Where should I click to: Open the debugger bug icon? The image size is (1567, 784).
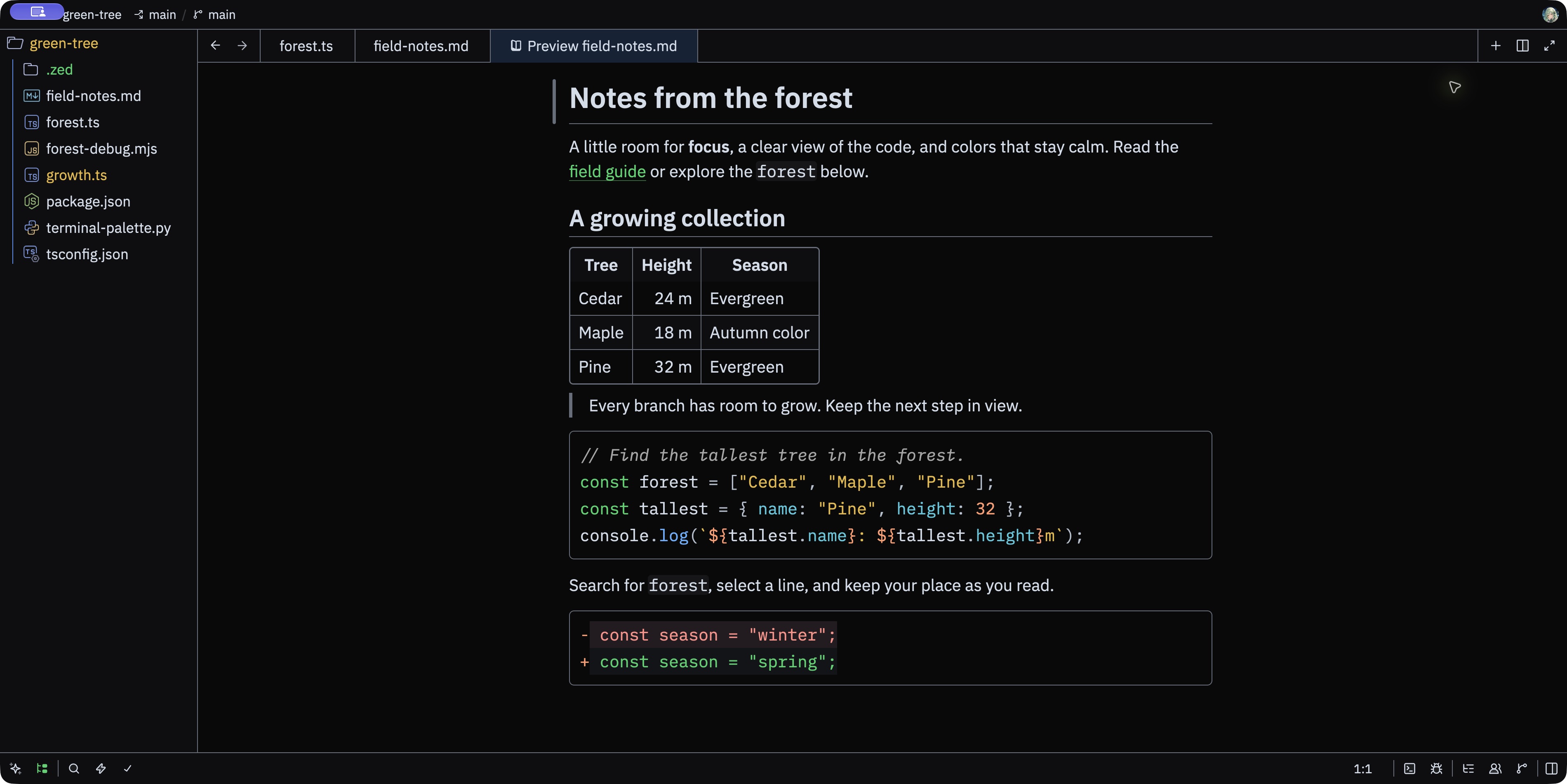(1436, 768)
